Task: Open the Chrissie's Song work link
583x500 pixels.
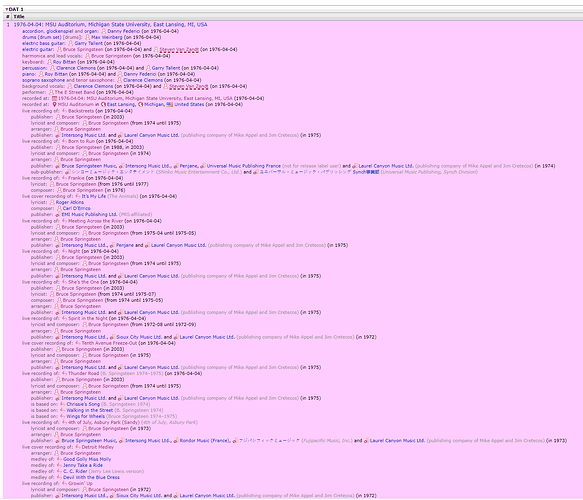Action: (83, 404)
